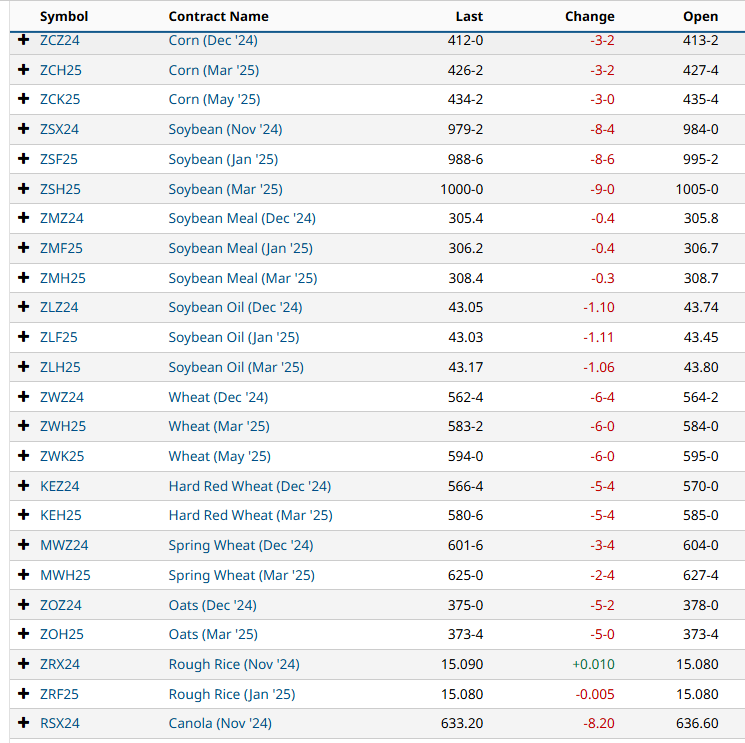Expand the ZCZ24 row plus icon
Viewport: 745px width, 743px height.
click(x=23, y=40)
